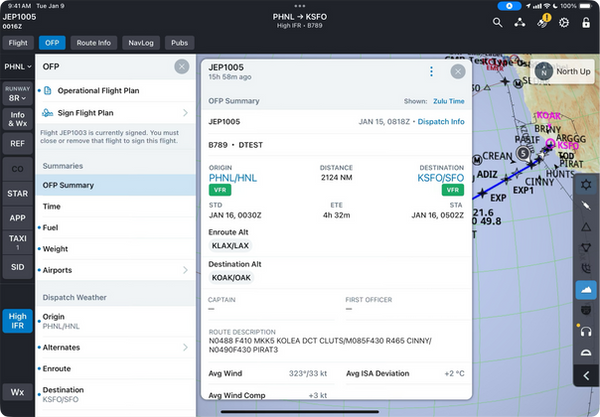Tap the battery status indicator
This screenshot has height=417, width=600.
[586, 6]
